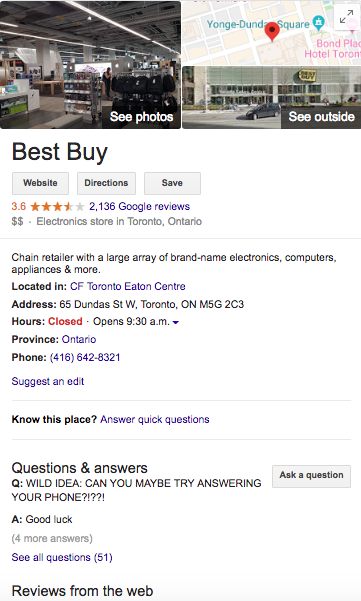Follow the Ontario province link

tap(79, 340)
